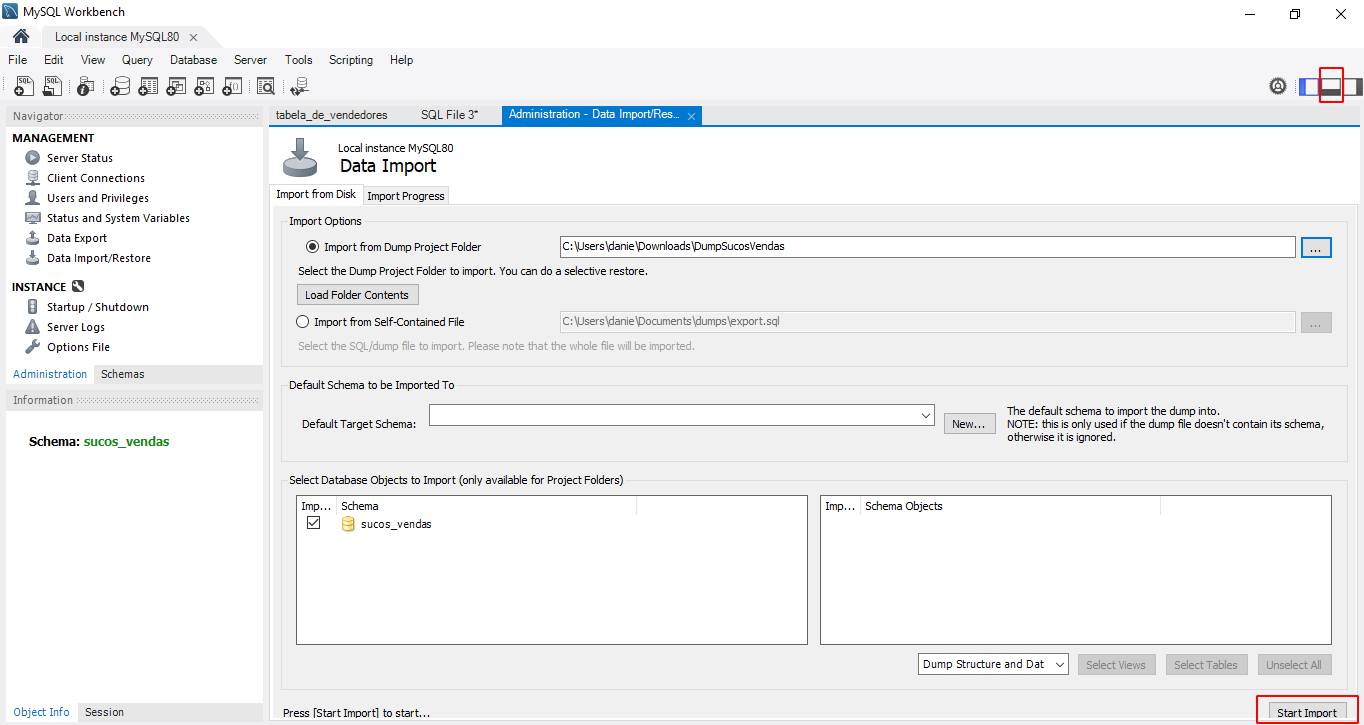Uncheck the sucos_vendas import checkbox
The height and width of the screenshot is (725, 1364).
click(x=313, y=523)
